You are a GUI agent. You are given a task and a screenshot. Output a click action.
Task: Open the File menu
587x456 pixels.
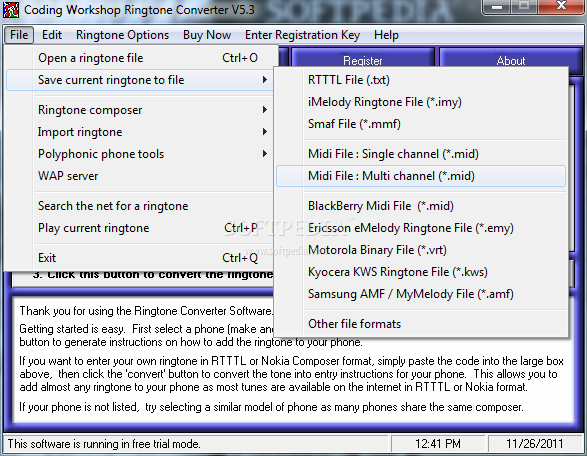click(19, 35)
